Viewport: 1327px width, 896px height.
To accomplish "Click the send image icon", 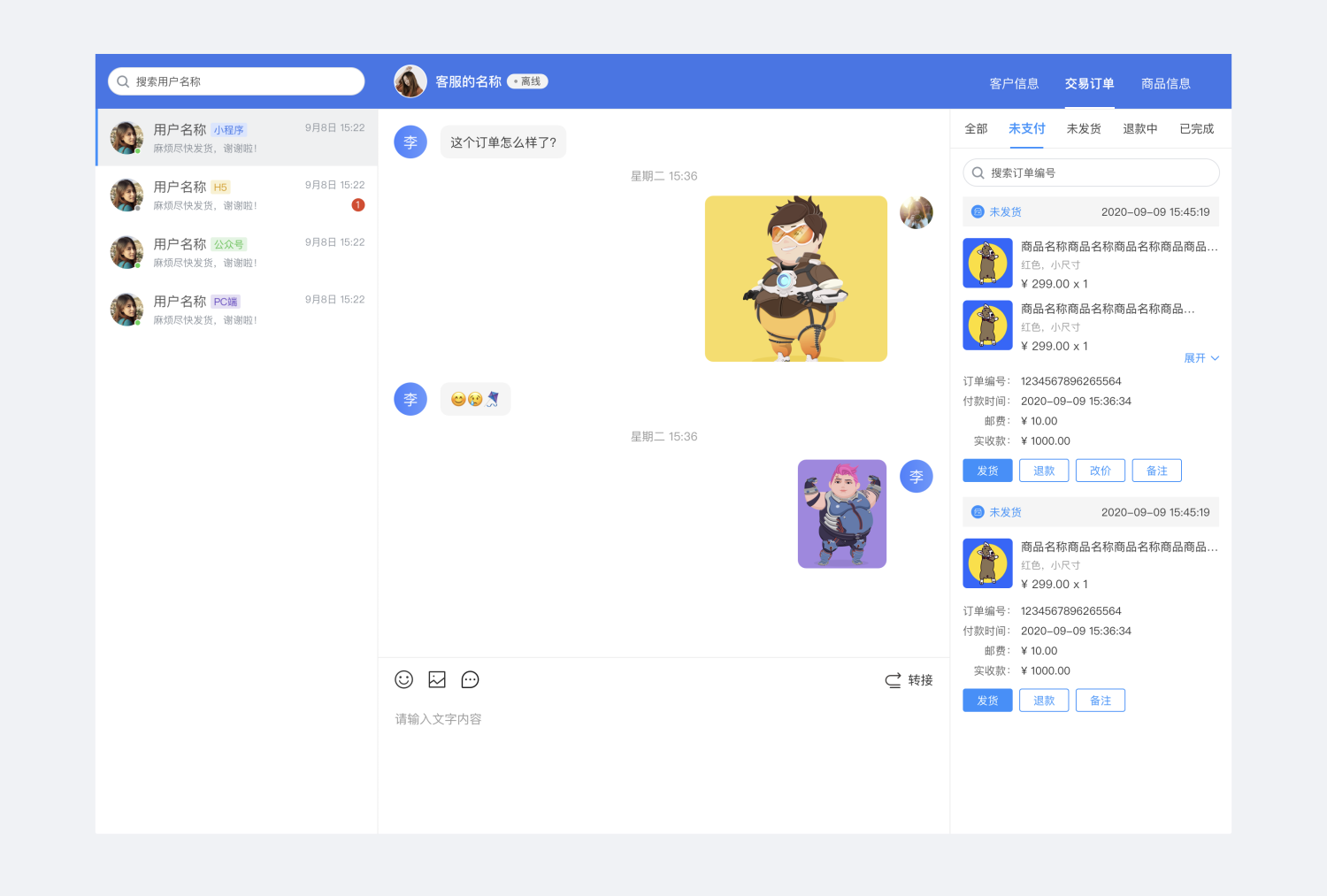I will [x=437, y=679].
